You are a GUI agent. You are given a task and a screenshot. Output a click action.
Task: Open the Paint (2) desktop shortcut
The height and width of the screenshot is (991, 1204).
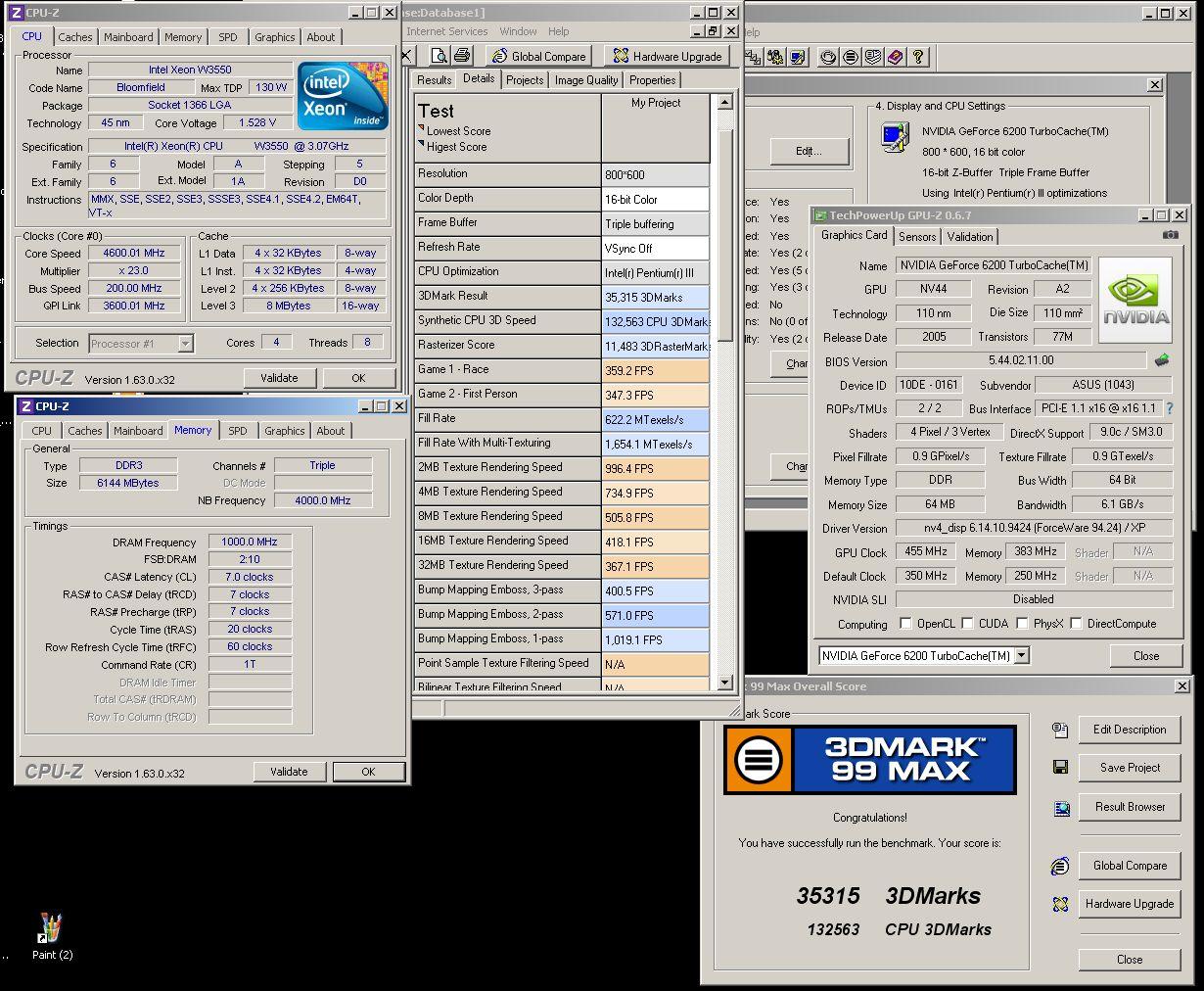[51, 936]
